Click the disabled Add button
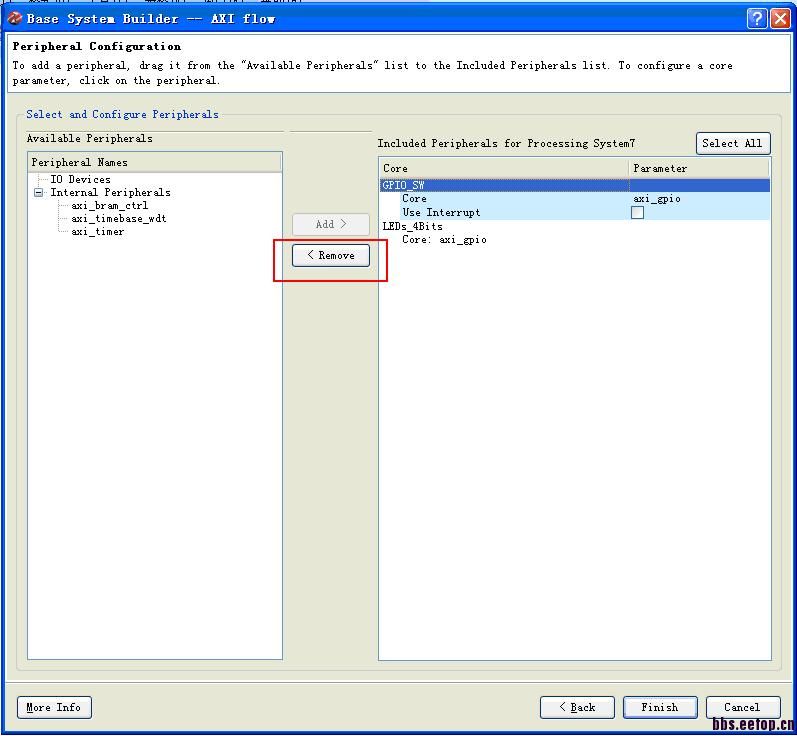The width and height of the screenshot is (797, 736). point(330,224)
